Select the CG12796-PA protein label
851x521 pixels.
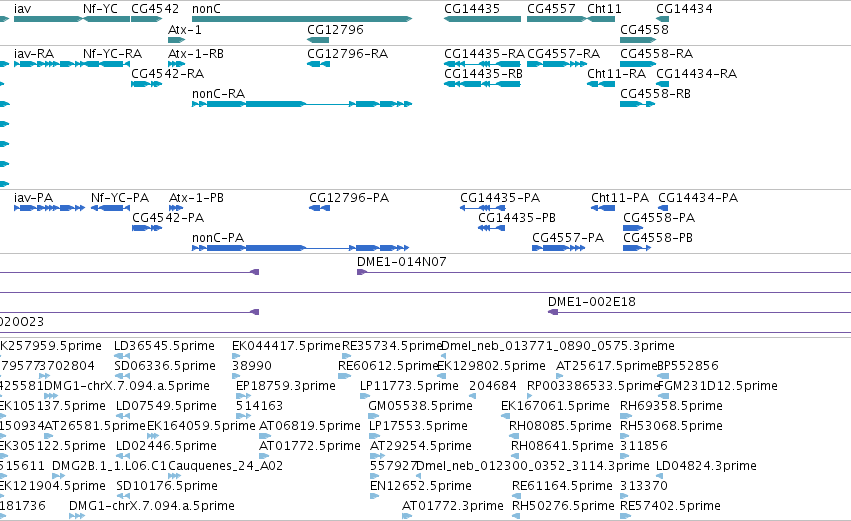(349, 198)
